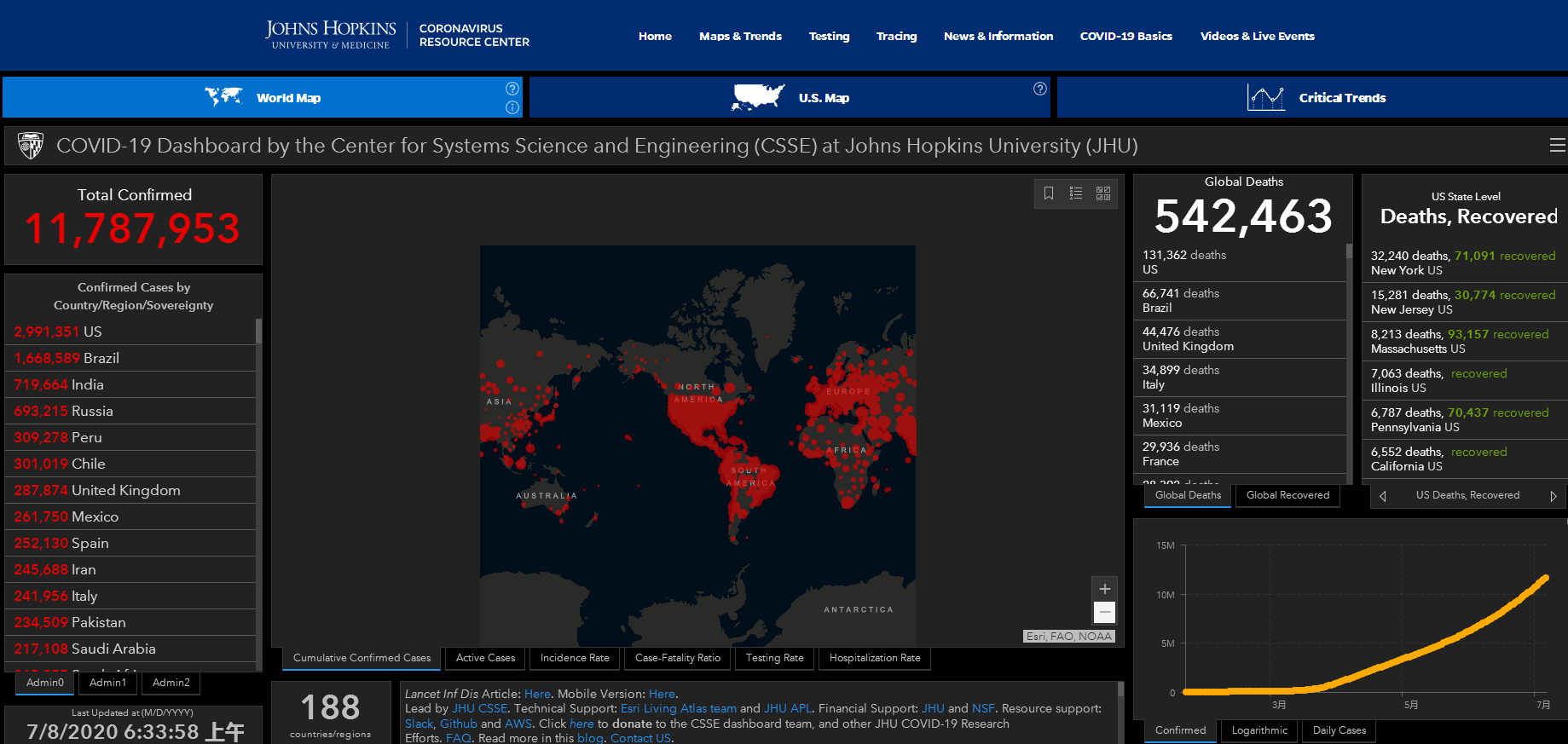This screenshot has height=744, width=1568.
Task: Show the map legend list icon
Action: 1076,193
